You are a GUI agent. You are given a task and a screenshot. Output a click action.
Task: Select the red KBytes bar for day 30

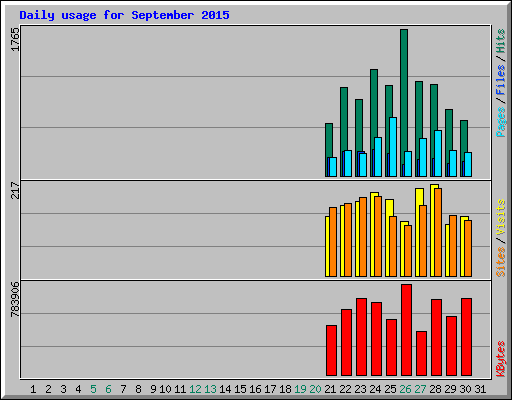(466, 337)
